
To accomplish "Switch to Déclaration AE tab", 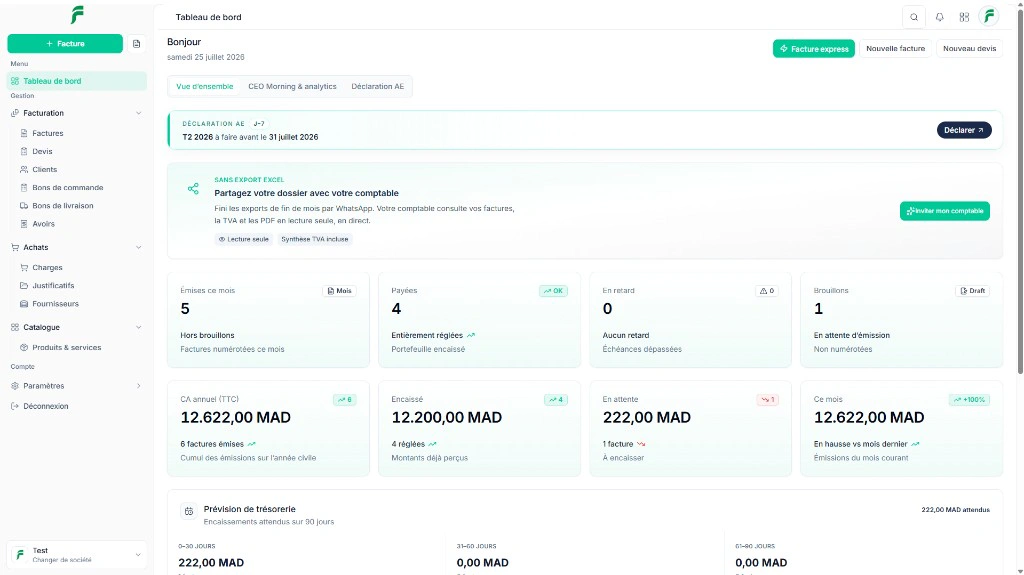I will (377, 86).
